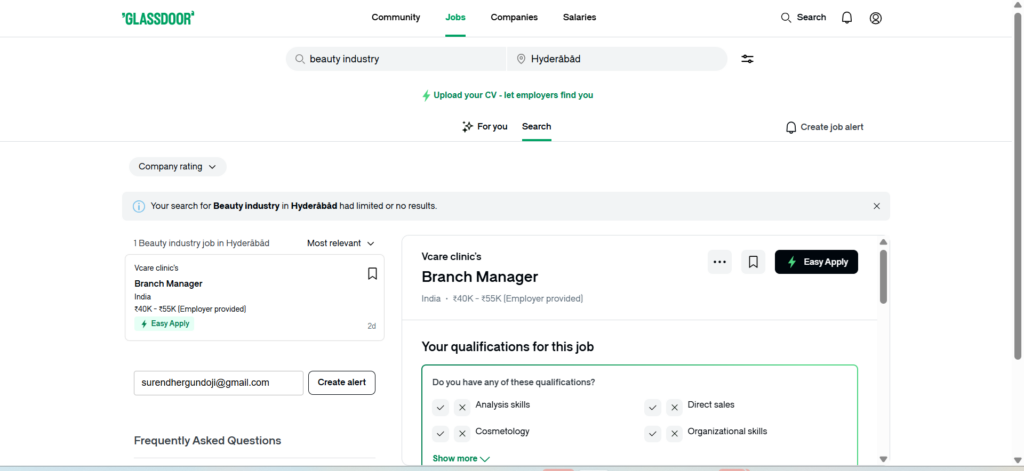Expand Show more qualifications
The width and height of the screenshot is (1024, 471).
click(461, 458)
